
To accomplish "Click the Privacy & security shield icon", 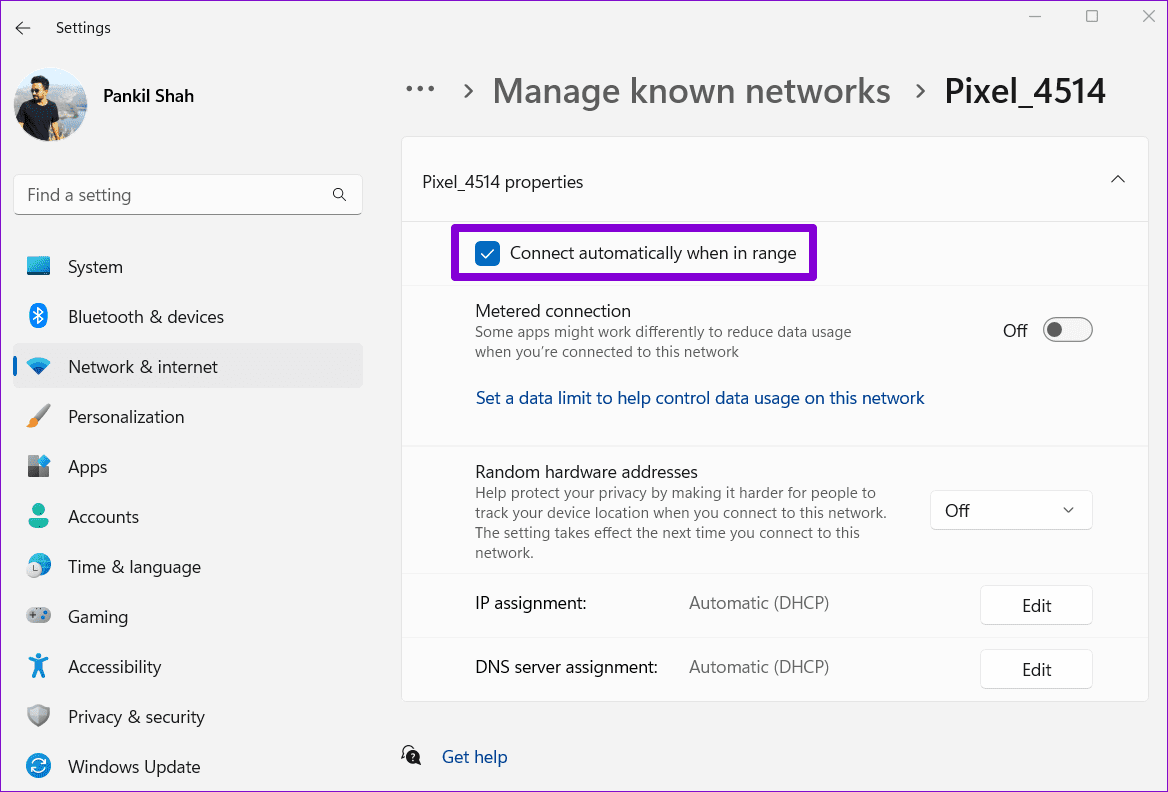I will tap(39, 716).
